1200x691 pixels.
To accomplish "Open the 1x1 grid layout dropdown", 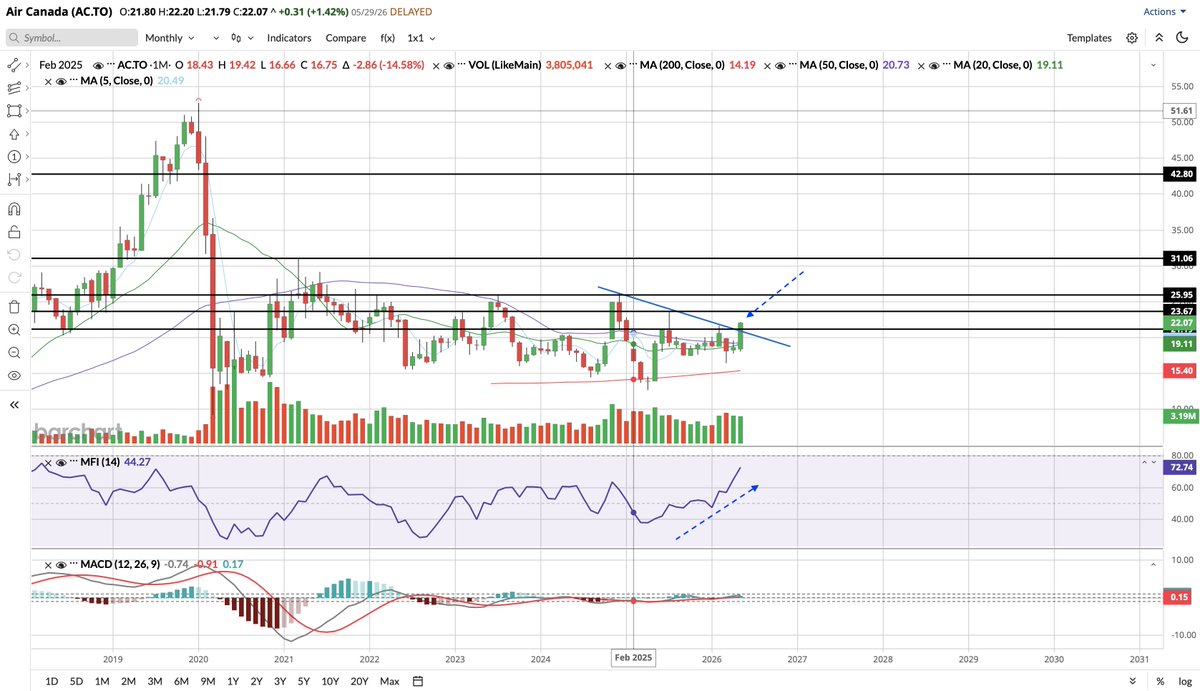I will [421, 38].
